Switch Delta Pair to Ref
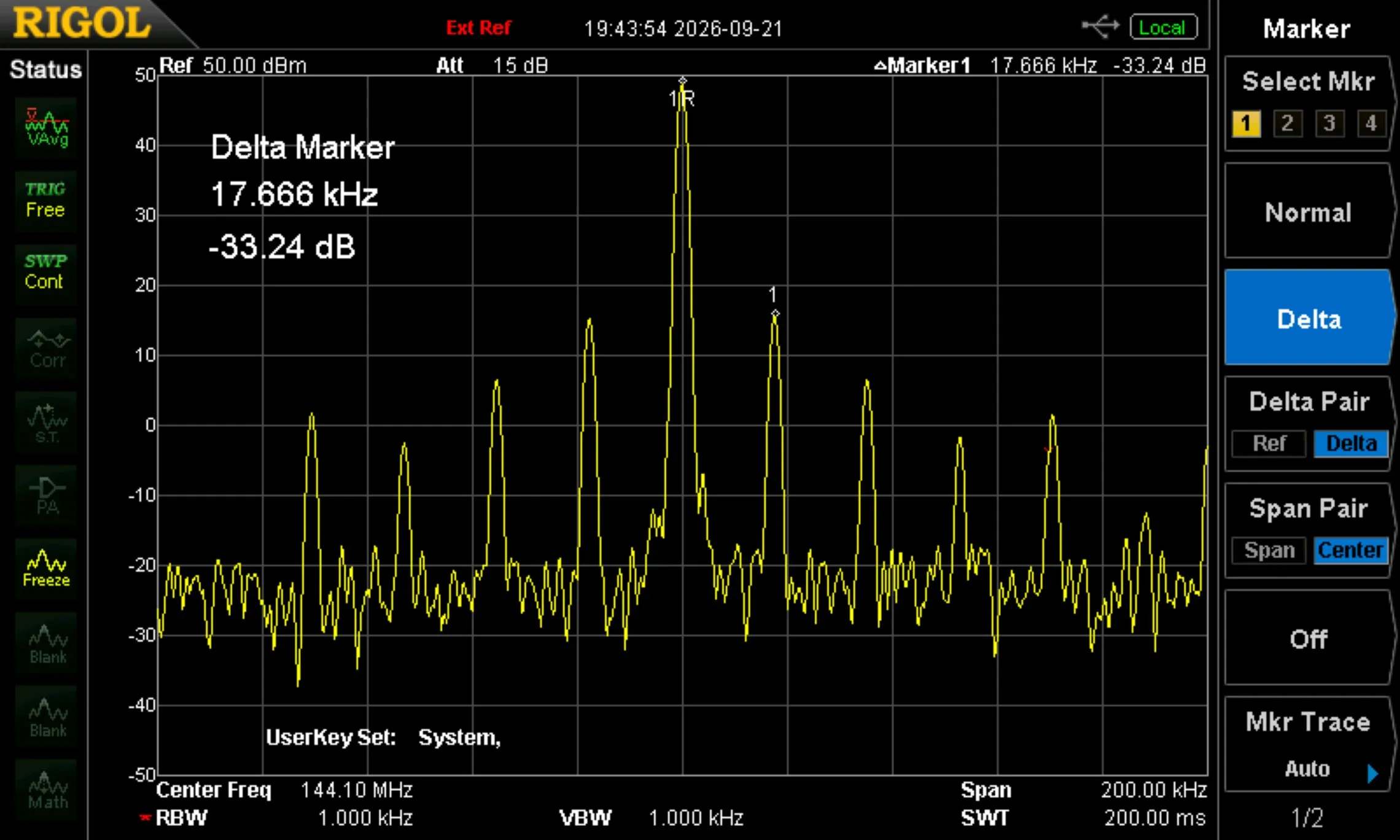Image resolution: width=1400 pixels, height=840 pixels. coord(1269,443)
